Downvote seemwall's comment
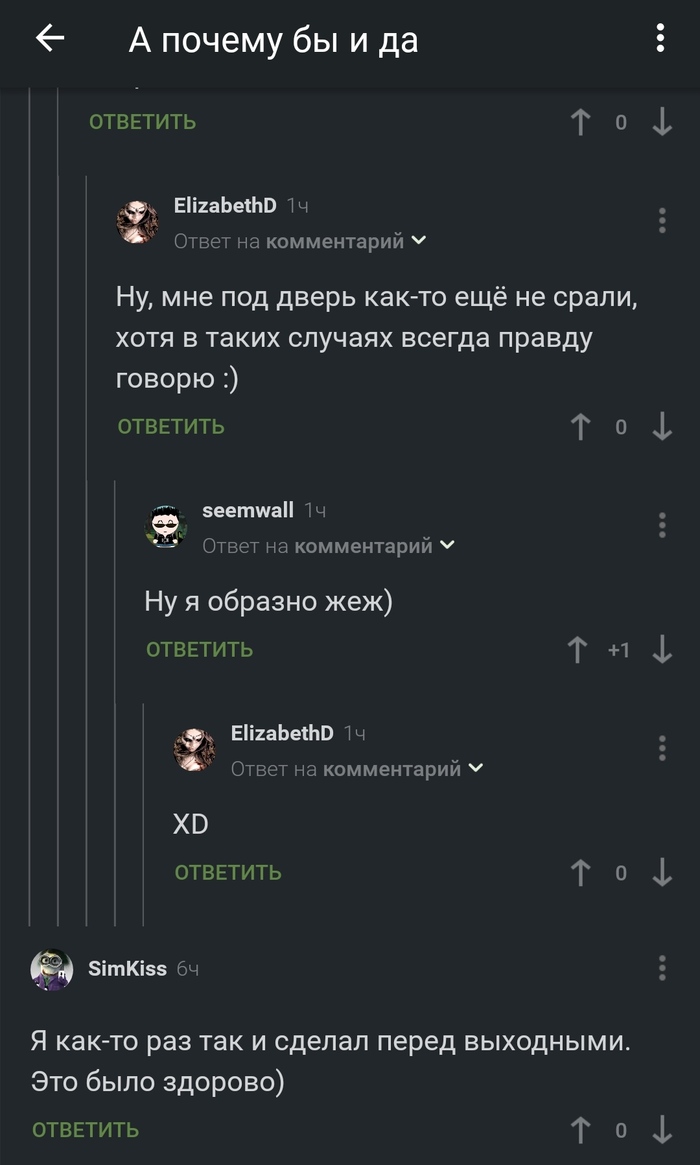This screenshot has width=700, height=1165. 660,648
